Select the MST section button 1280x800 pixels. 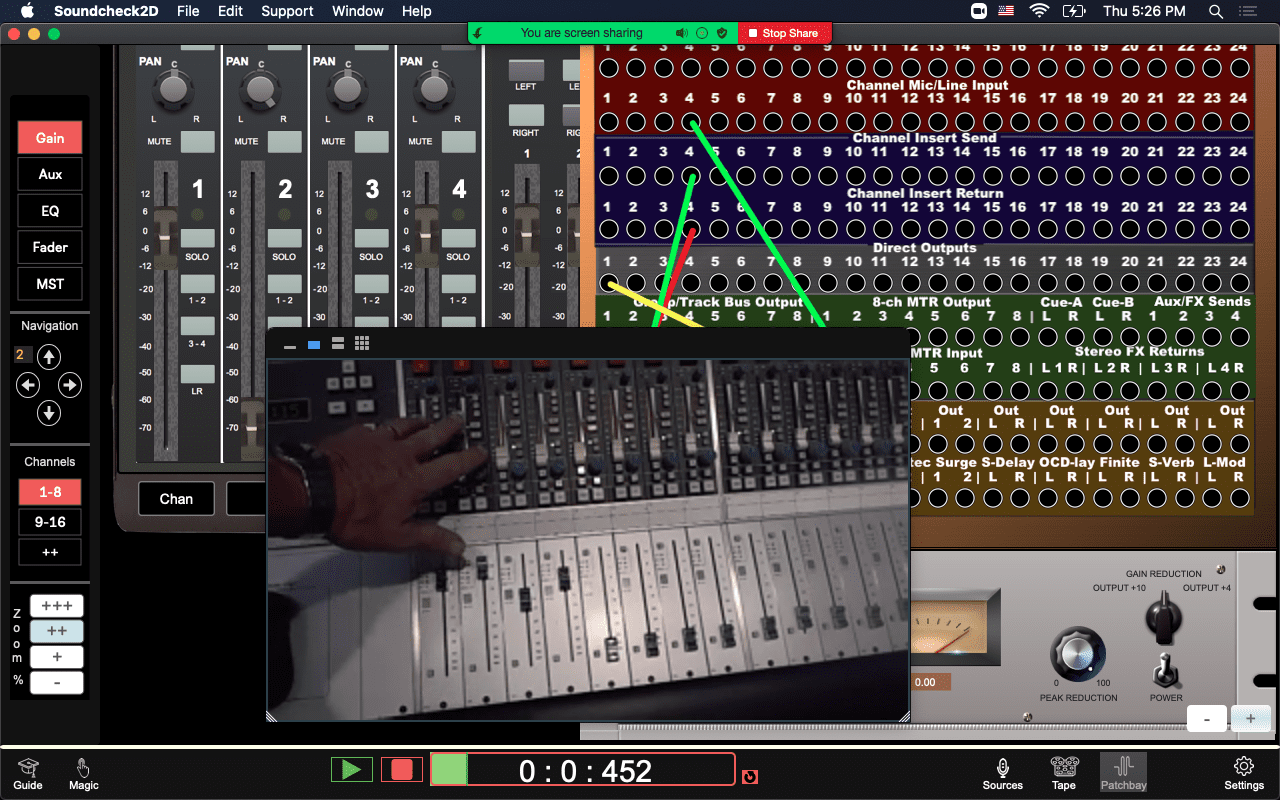coord(50,284)
